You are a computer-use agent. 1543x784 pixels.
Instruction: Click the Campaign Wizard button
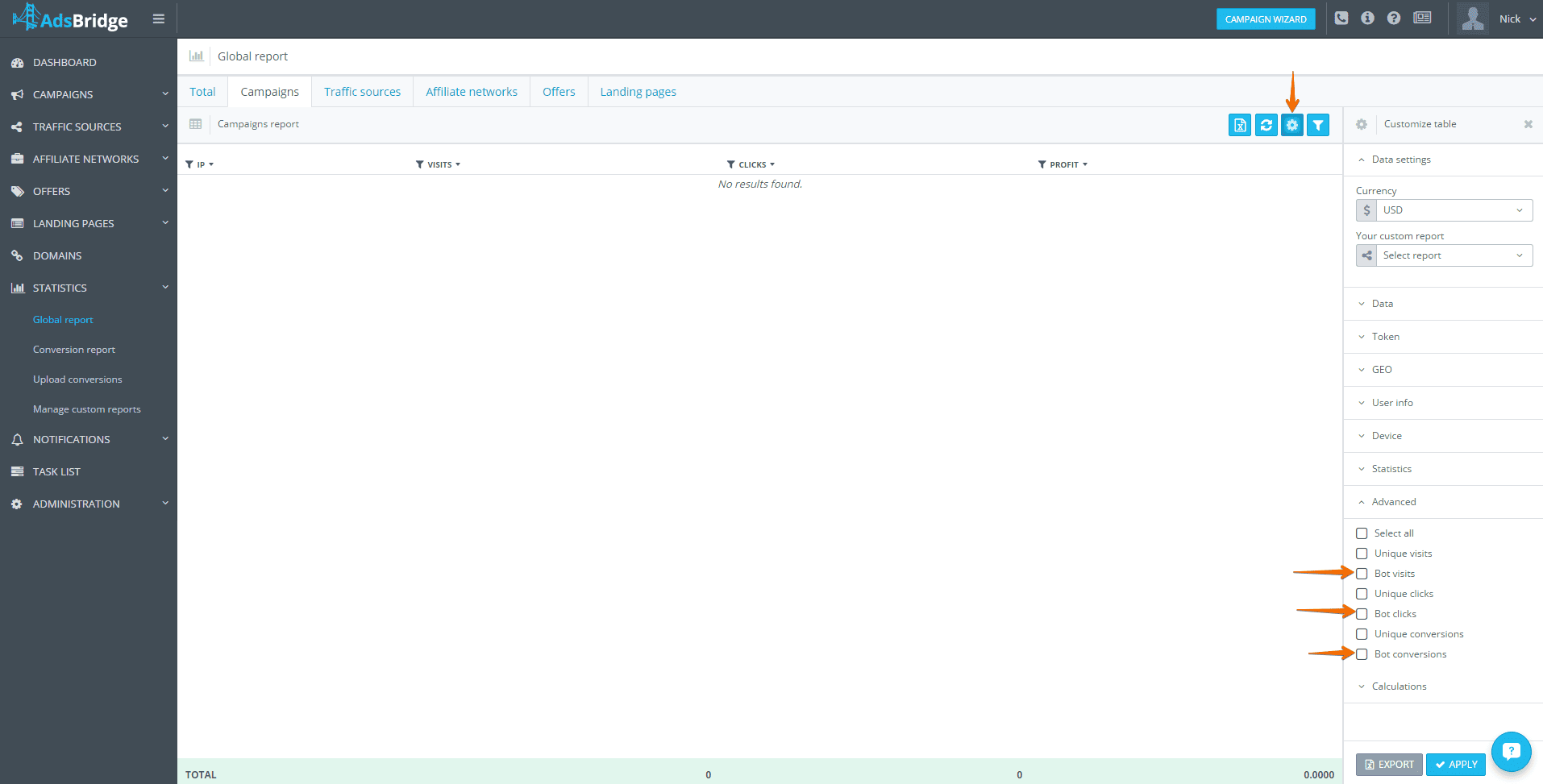click(1266, 19)
